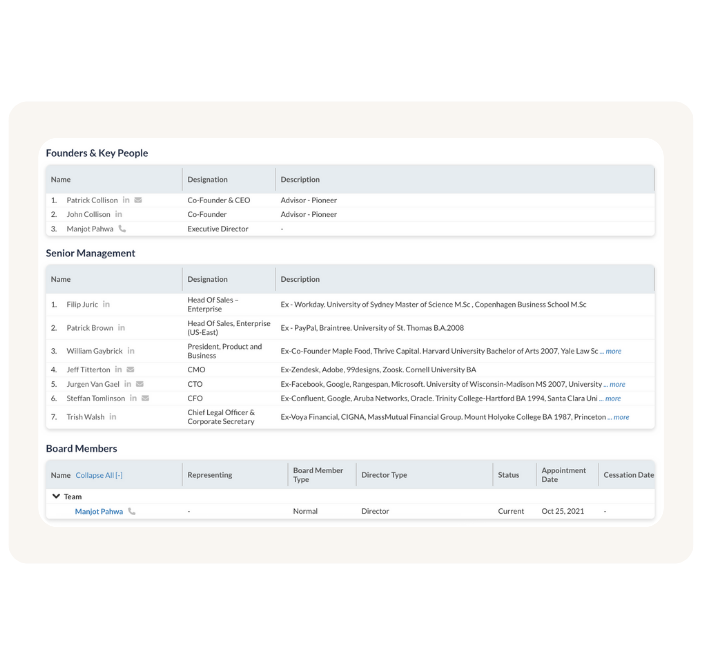Expand more in Jurgen Van Gael's description
This screenshot has height=665, width=702.
617,384
